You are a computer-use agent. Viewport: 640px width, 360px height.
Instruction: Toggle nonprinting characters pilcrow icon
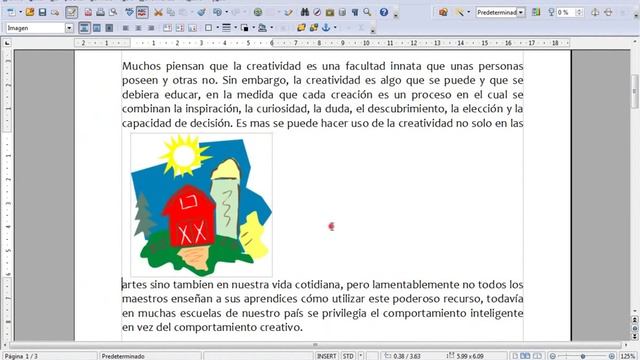[355, 12]
